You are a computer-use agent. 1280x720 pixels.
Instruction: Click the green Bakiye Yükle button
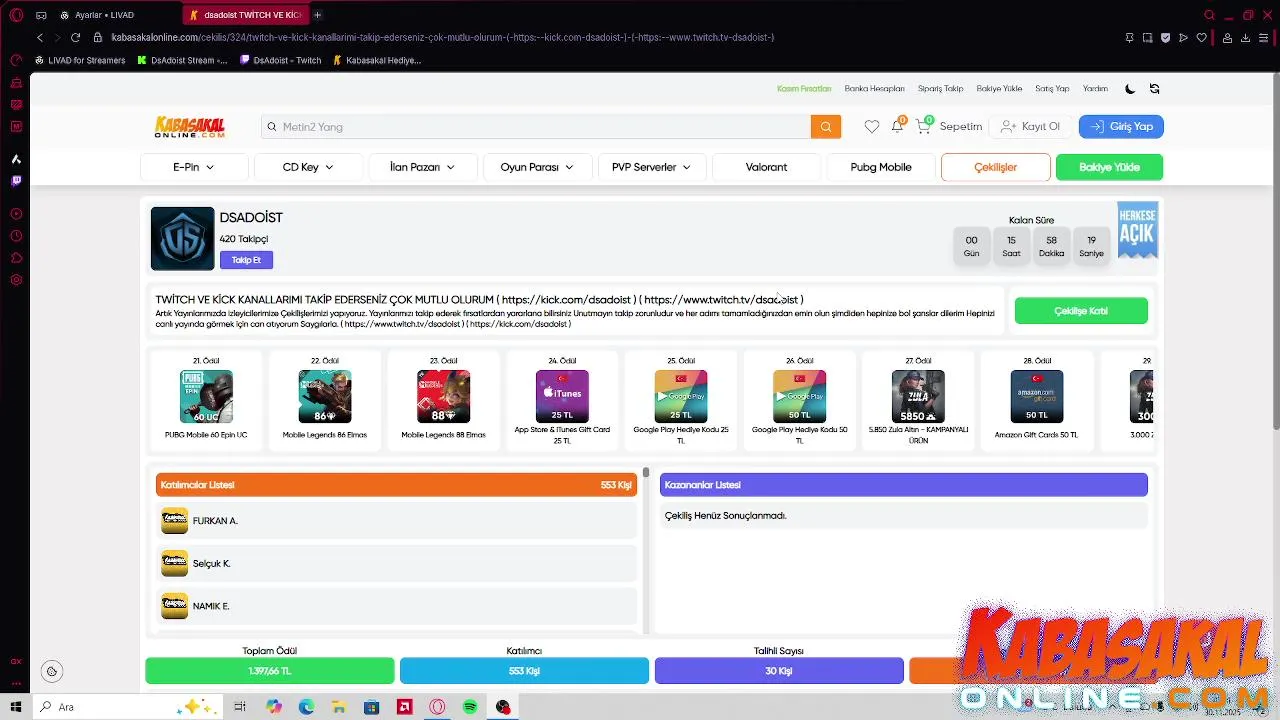(x=1109, y=167)
